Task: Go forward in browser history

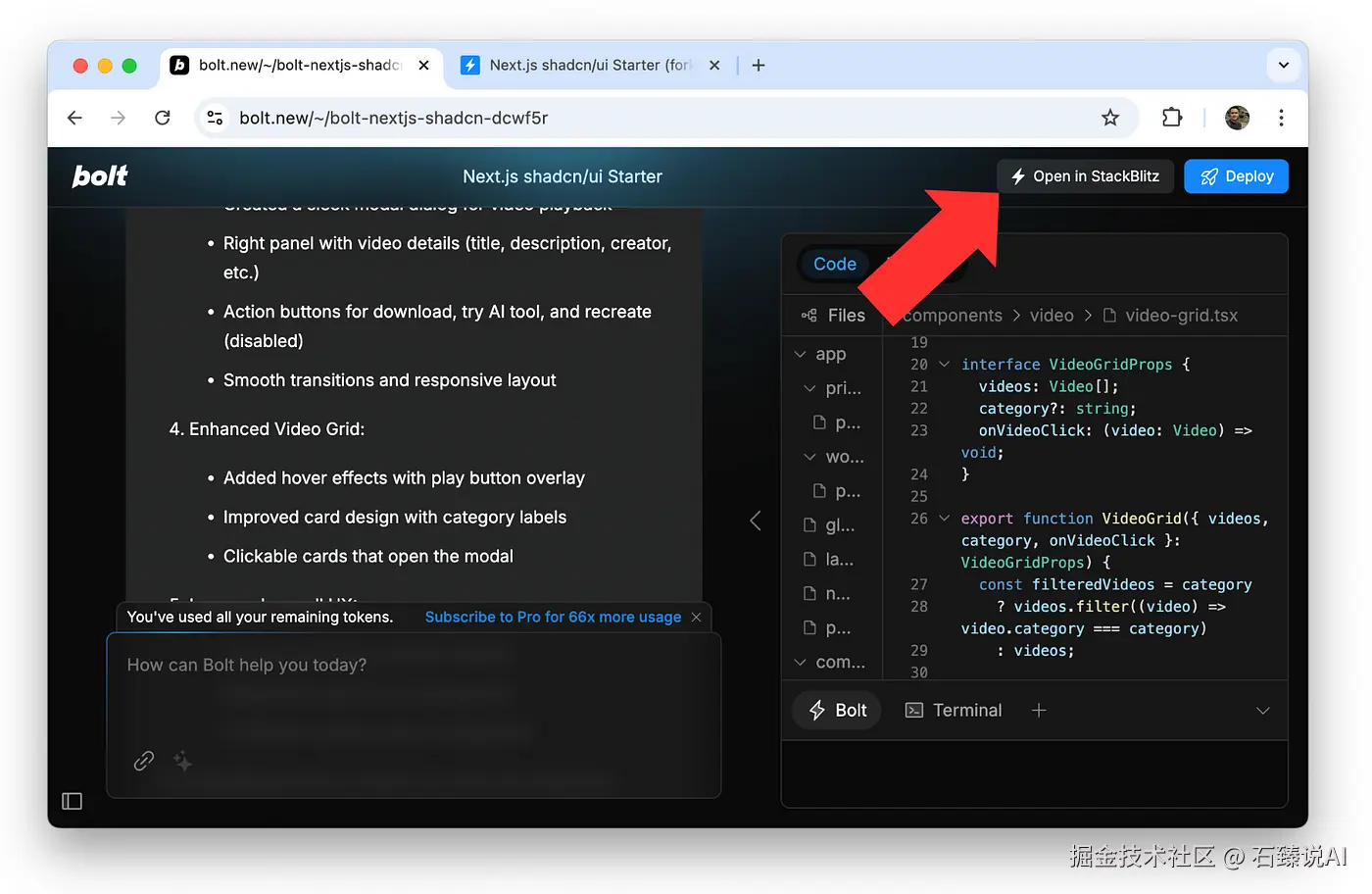Action: tap(118, 118)
